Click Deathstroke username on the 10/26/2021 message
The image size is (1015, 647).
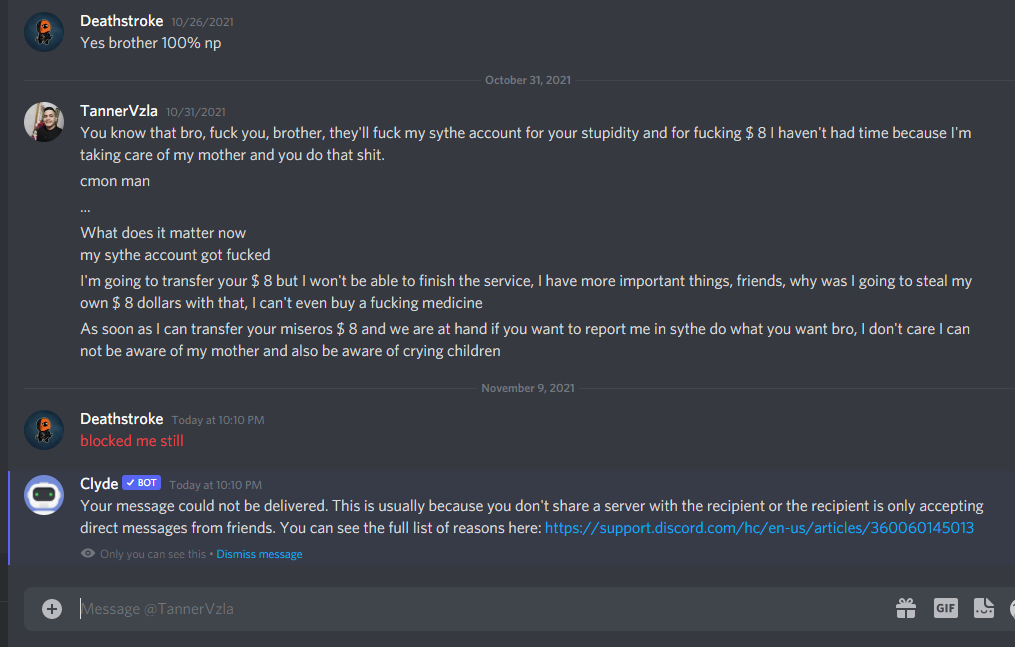(121, 21)
